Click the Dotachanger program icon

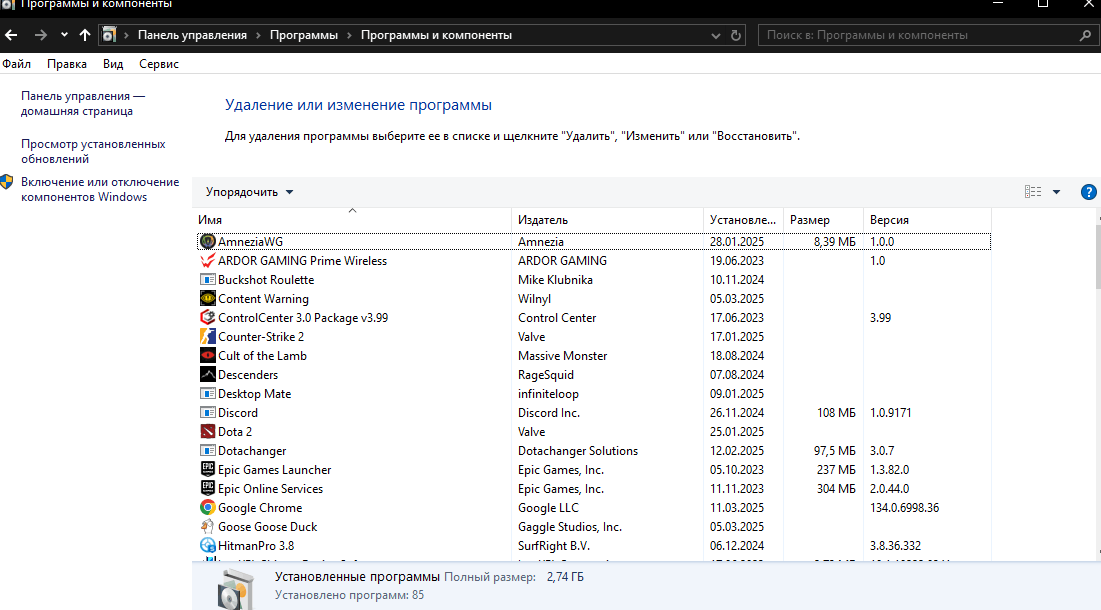point(207,451)
